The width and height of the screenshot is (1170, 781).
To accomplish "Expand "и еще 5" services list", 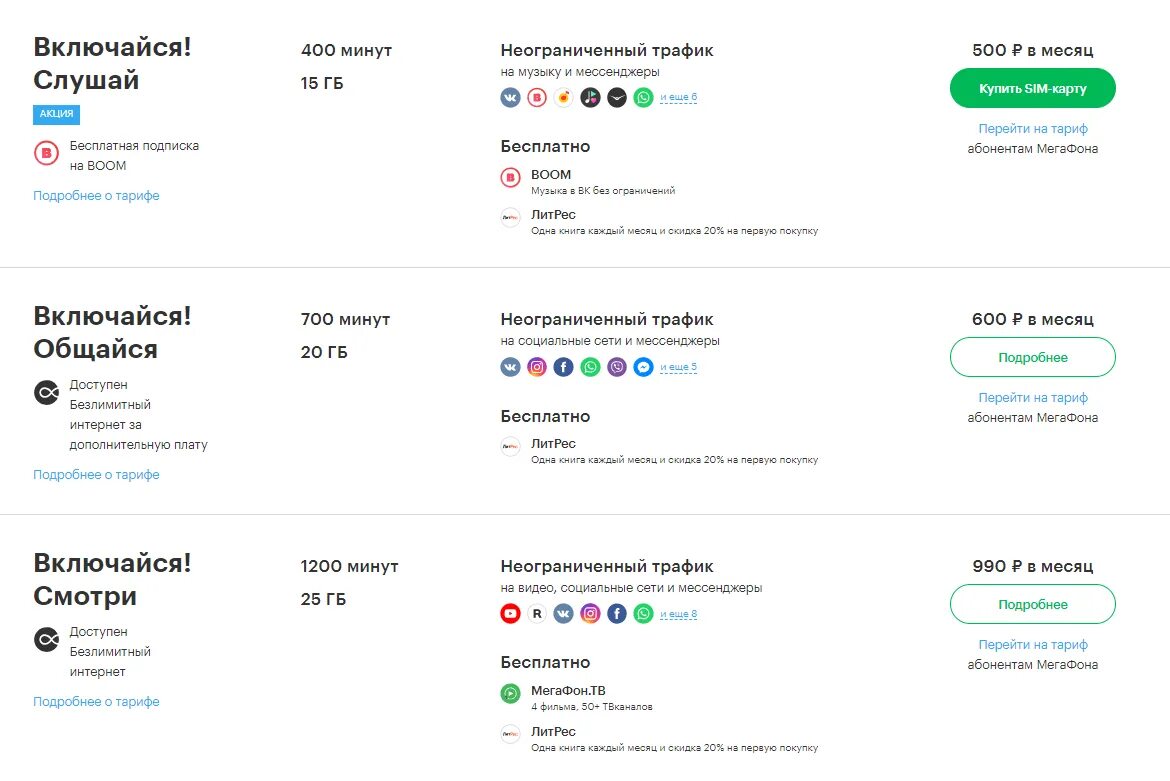I will point(678,367).
